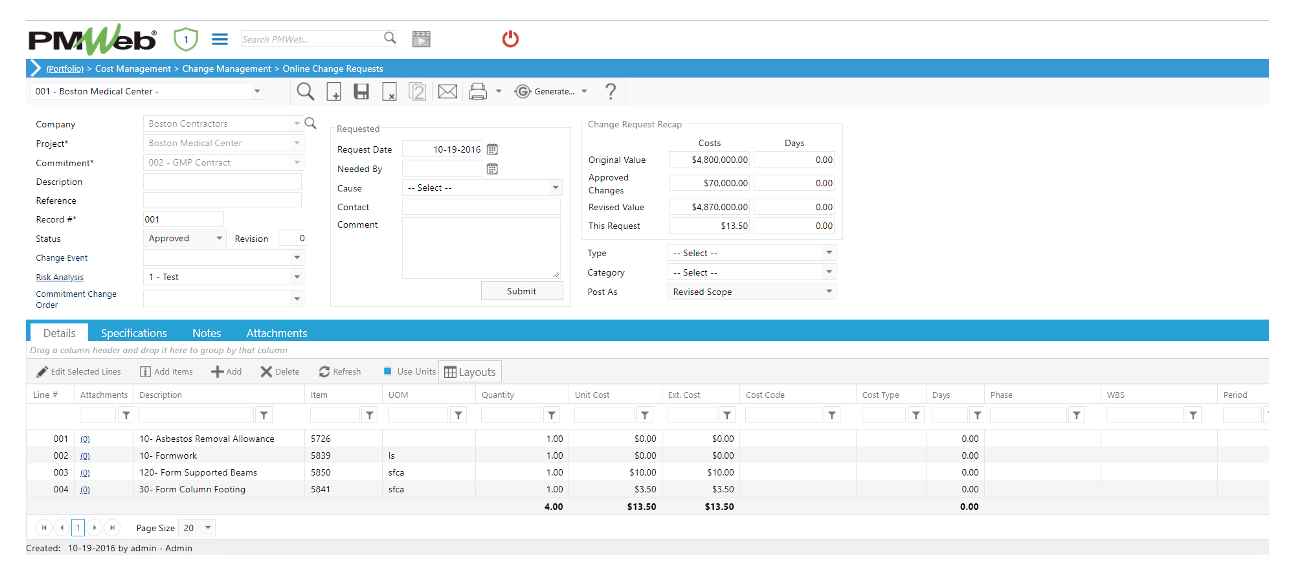Click filter icon under Description column
Image resolution: width=1302 pixels, height=574 pixels.
[x=264, y=414]
